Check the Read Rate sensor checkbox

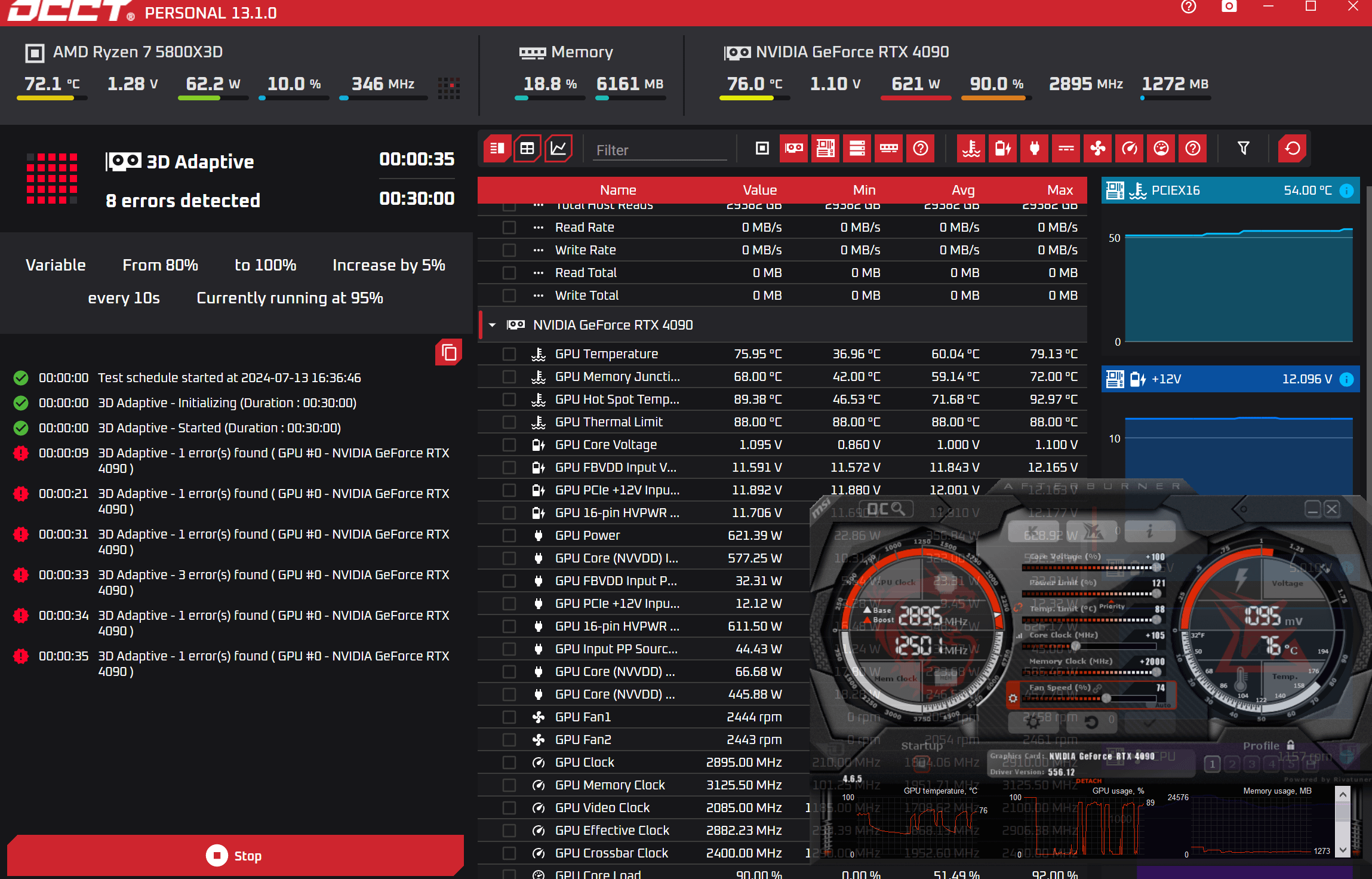pos(509,228)
